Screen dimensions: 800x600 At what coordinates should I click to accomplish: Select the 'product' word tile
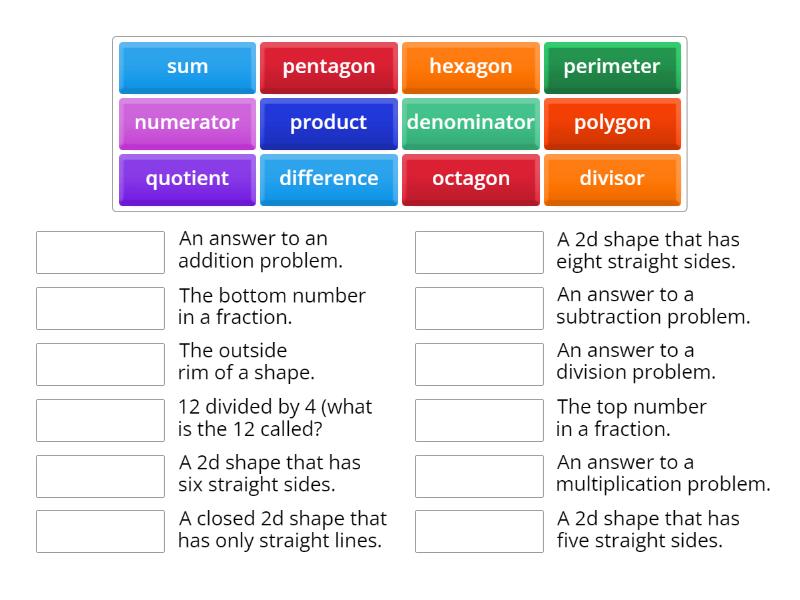(x=328, y=123)
